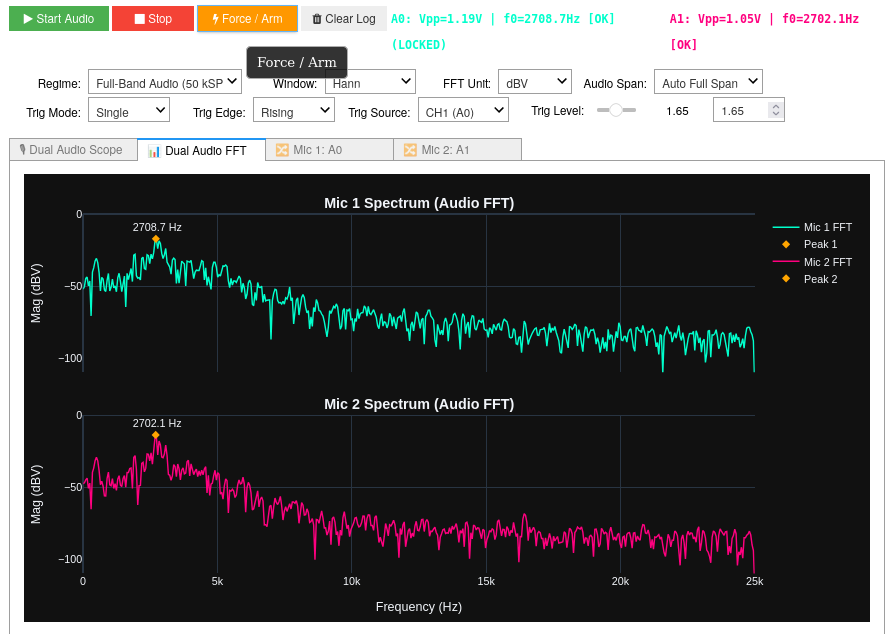The width and height of the screenshot is (892, 634).
Task: Open the Trig Source dropdown showing CH1 (A0)
Action: click(463, 110)
